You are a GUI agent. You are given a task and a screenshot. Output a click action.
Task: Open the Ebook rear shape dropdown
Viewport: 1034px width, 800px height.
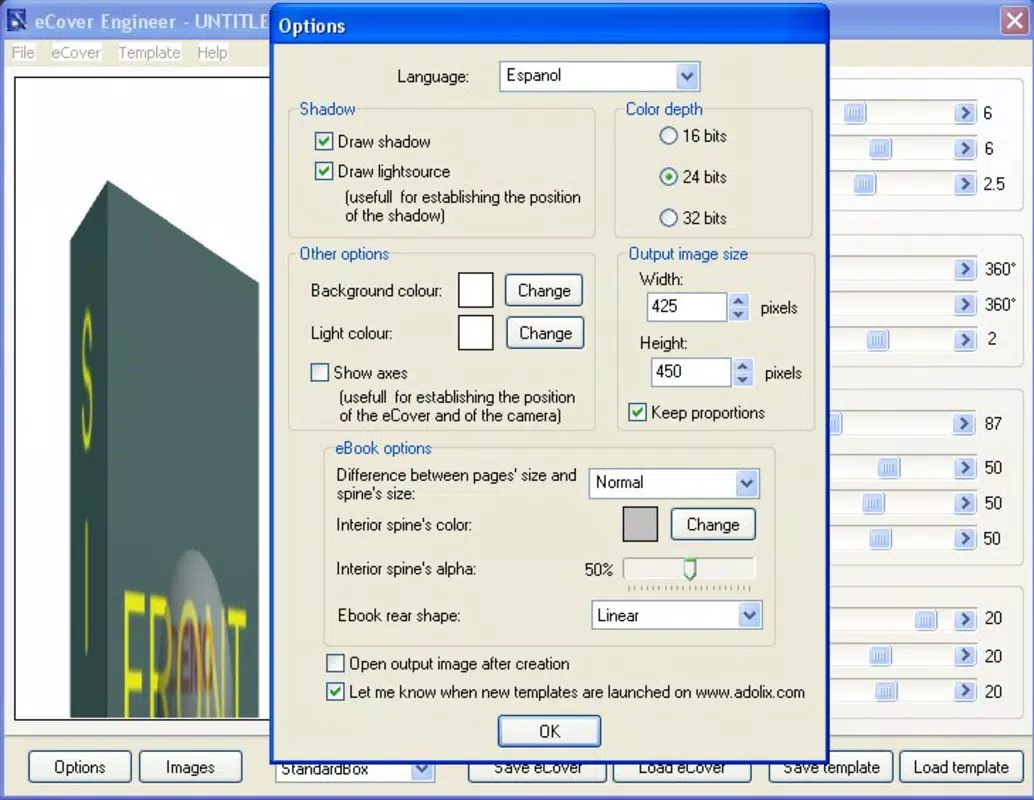point(749,615)
